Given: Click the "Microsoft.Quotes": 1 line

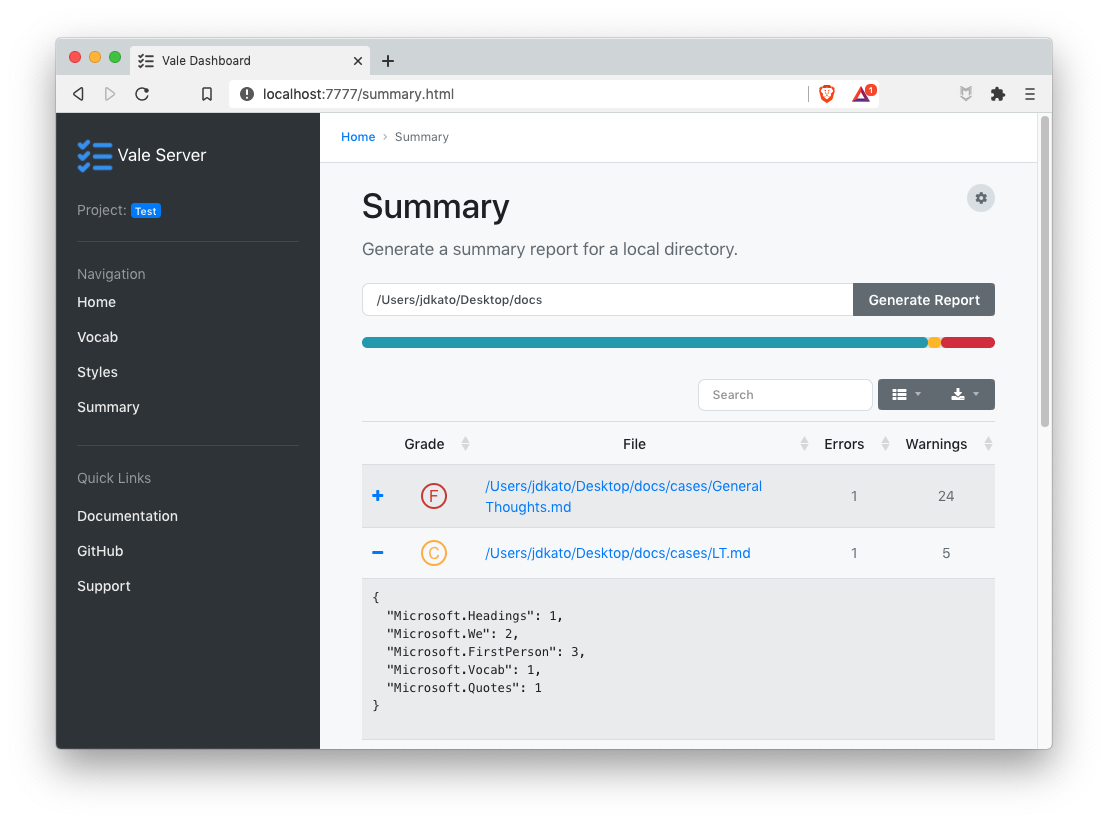Looking at the screenshot, I should click(x=464, y=687).
